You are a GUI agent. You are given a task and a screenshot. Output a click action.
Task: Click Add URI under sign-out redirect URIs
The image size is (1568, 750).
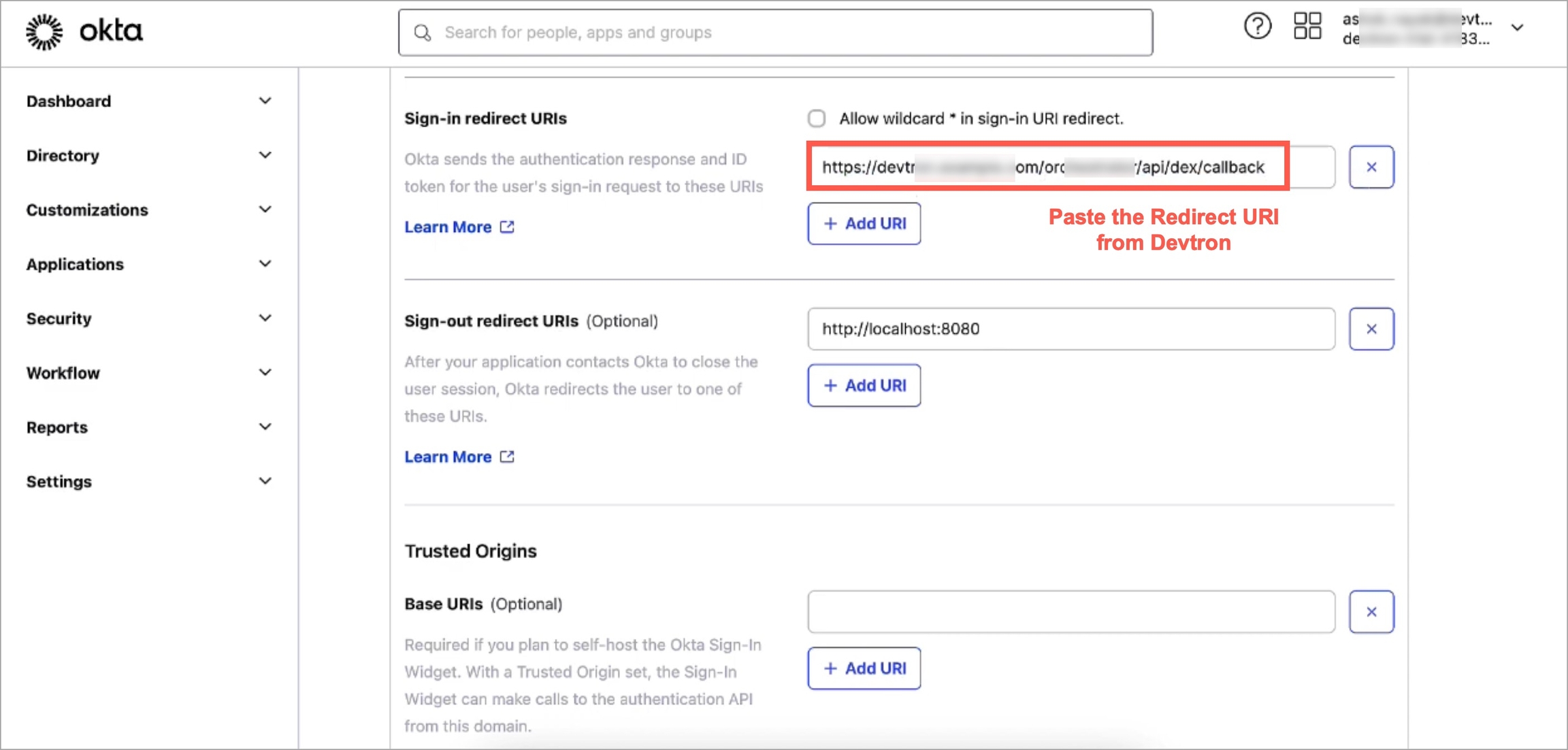click(x=864, y=385)
